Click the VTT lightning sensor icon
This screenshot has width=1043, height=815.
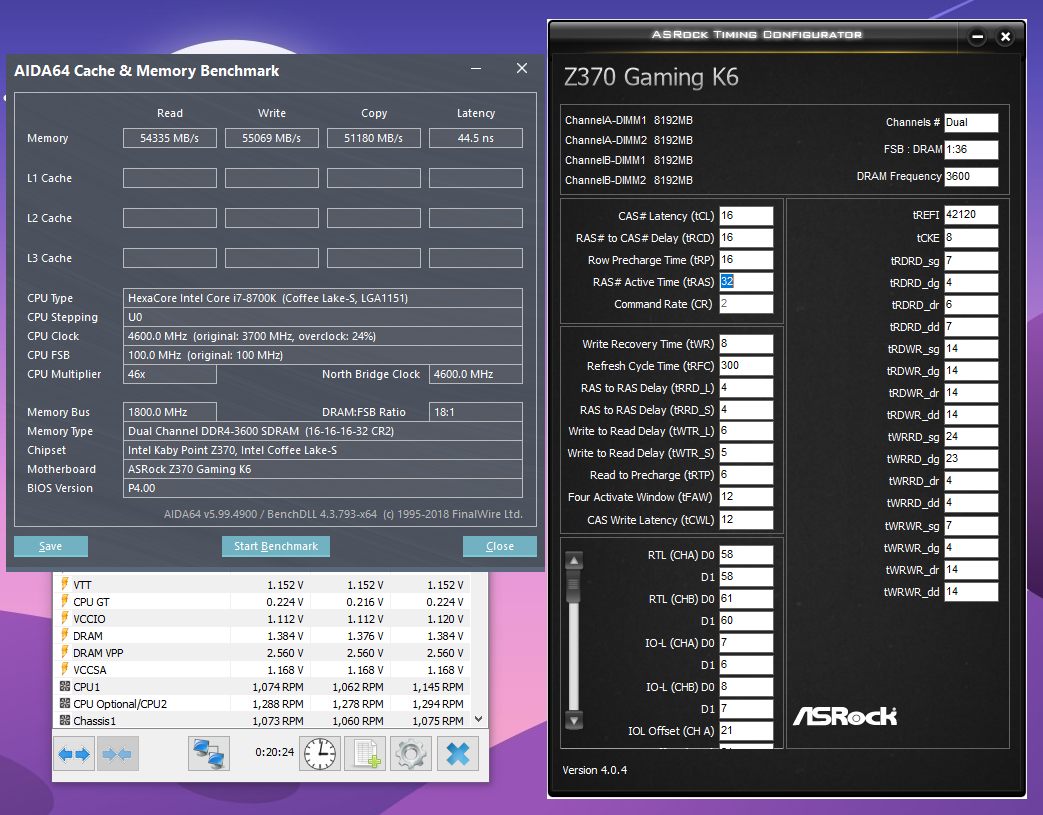[65, 584]
